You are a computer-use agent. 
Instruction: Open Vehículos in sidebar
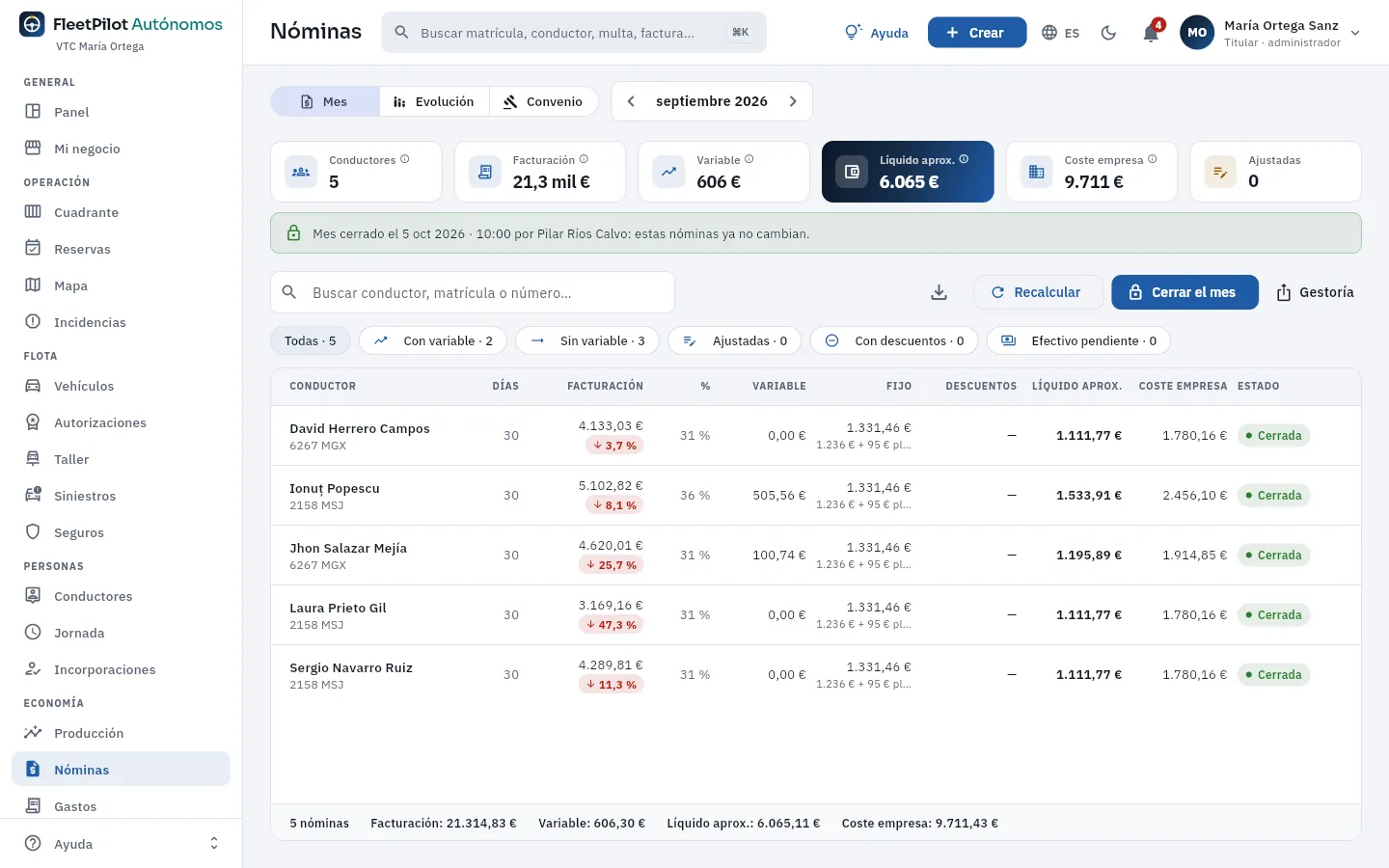[121, 386]
